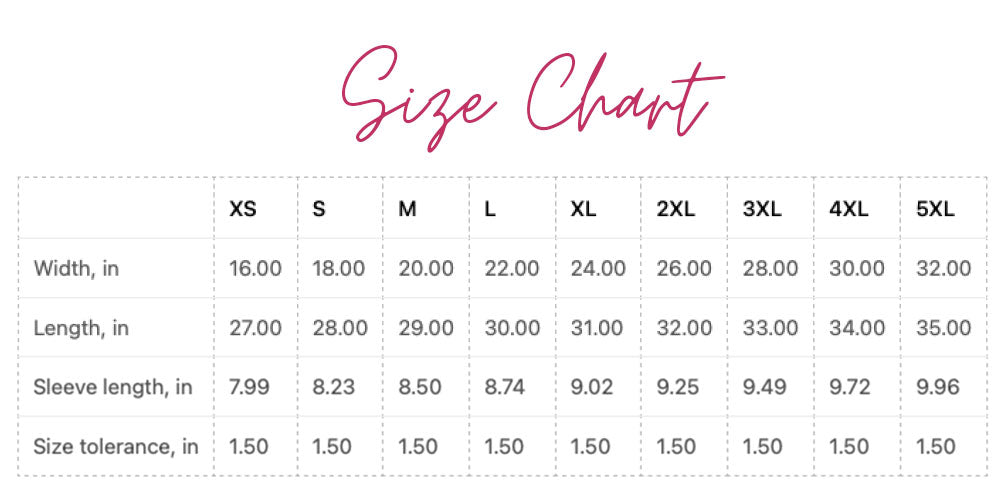Click the L width value 22.00
The width and height of the screenshot is (1005, 500).
[x=511, y=268]
